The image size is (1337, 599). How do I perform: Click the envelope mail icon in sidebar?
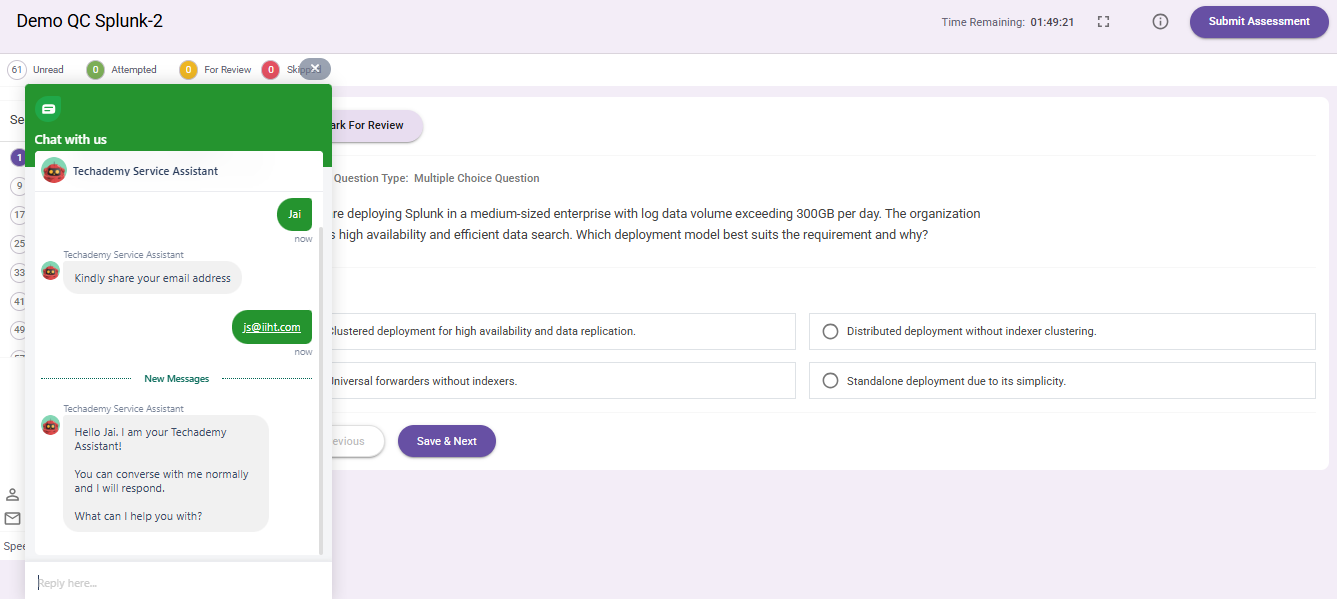[x=13, y=518]
